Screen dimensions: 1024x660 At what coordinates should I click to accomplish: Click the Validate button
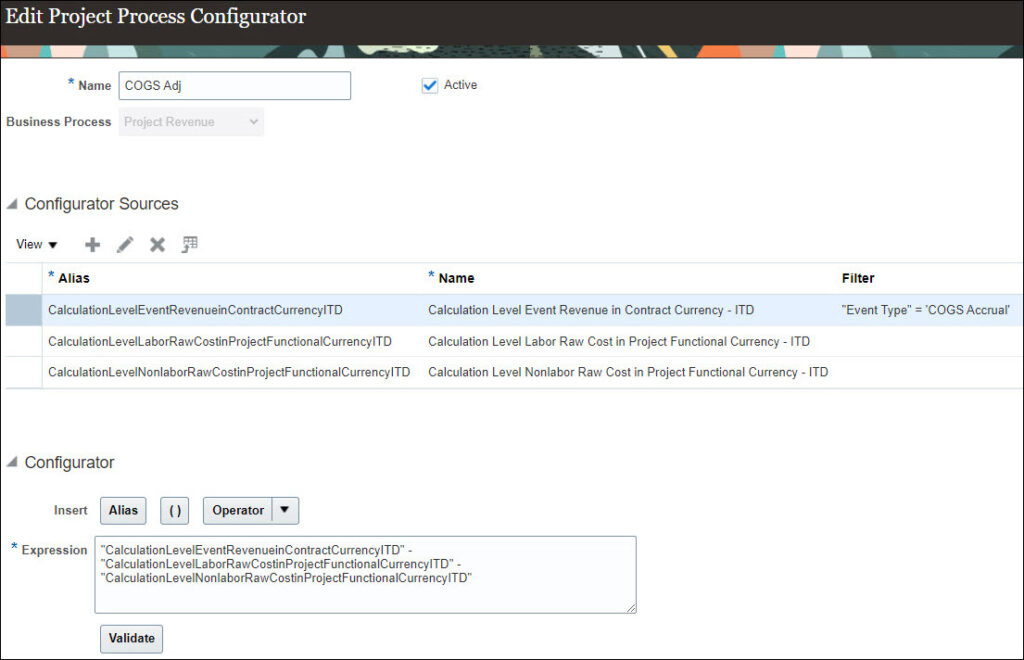coord(131,638)
